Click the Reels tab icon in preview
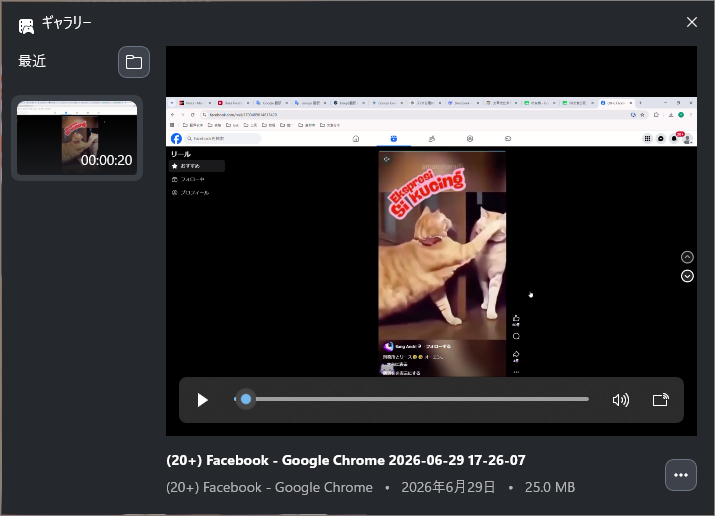715x516 pixels. 394,139
